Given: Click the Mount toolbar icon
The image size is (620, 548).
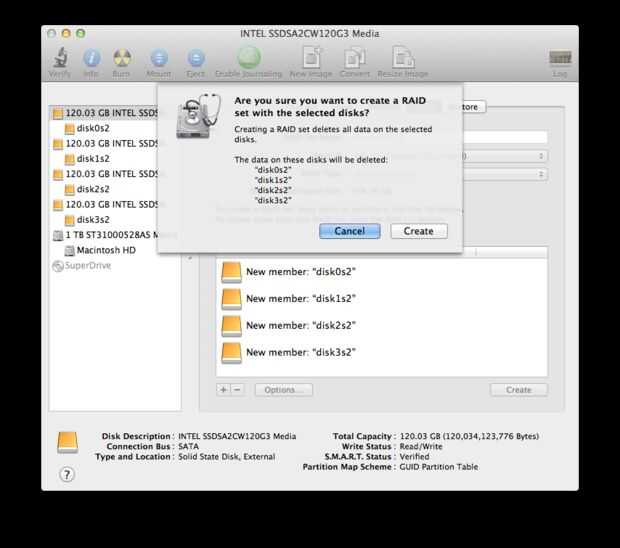Looking at the screenshot, I should click(x=159, y=62).
